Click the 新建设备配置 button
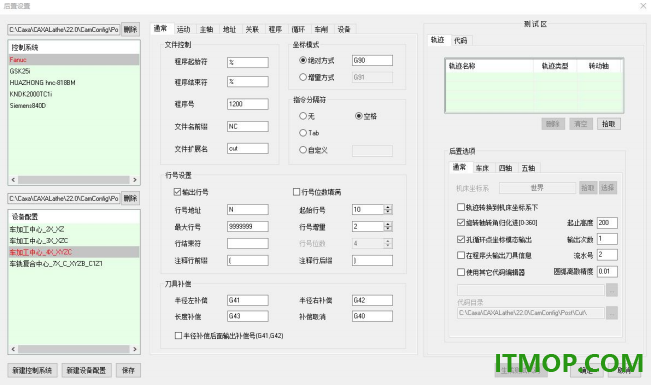 (x=86, y=370)
